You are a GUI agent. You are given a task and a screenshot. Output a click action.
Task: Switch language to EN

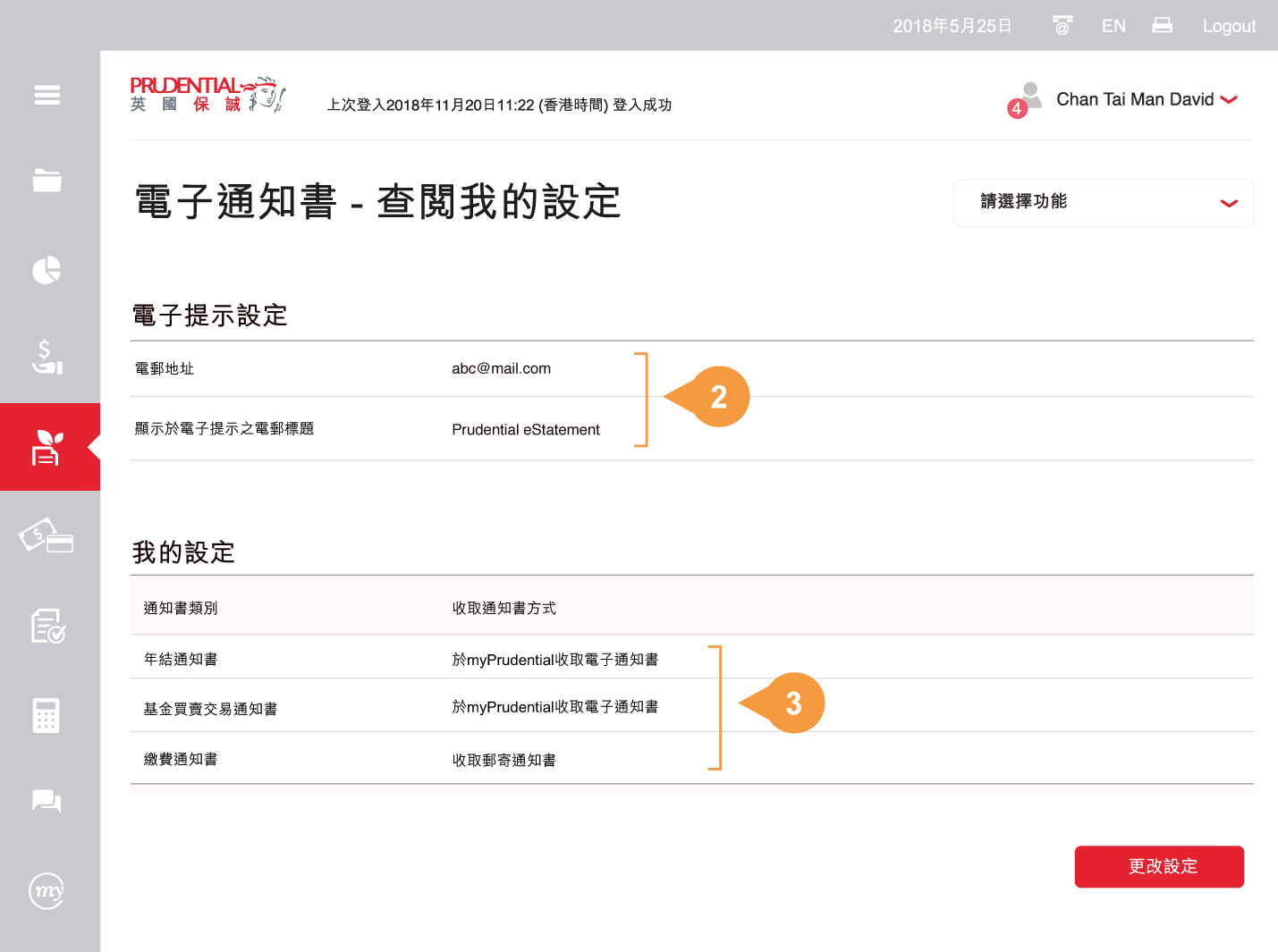(x=1113, y=26)
